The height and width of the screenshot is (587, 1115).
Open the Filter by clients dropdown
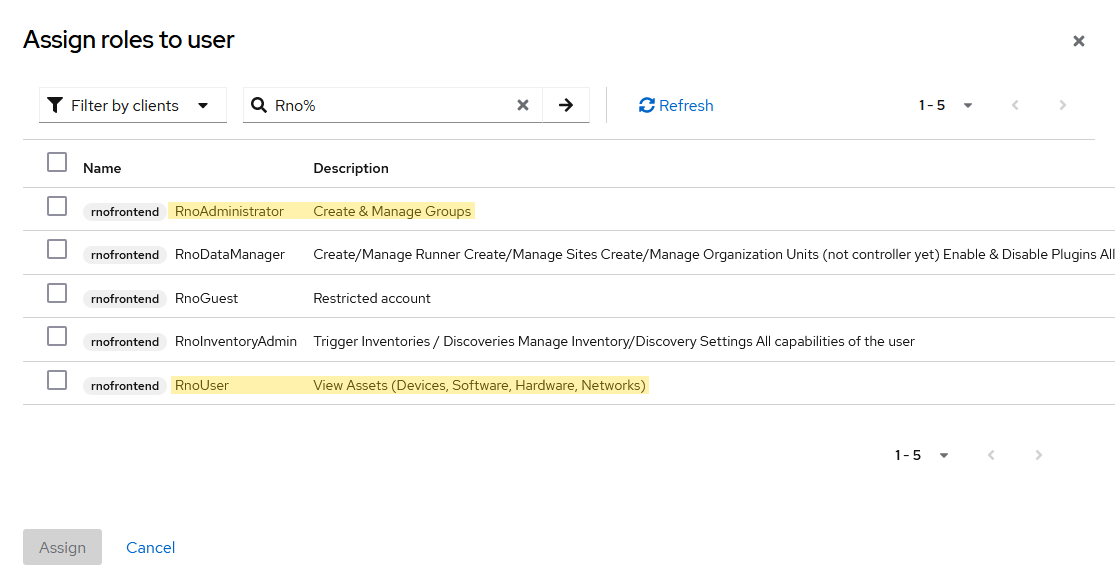click(133, 105)
